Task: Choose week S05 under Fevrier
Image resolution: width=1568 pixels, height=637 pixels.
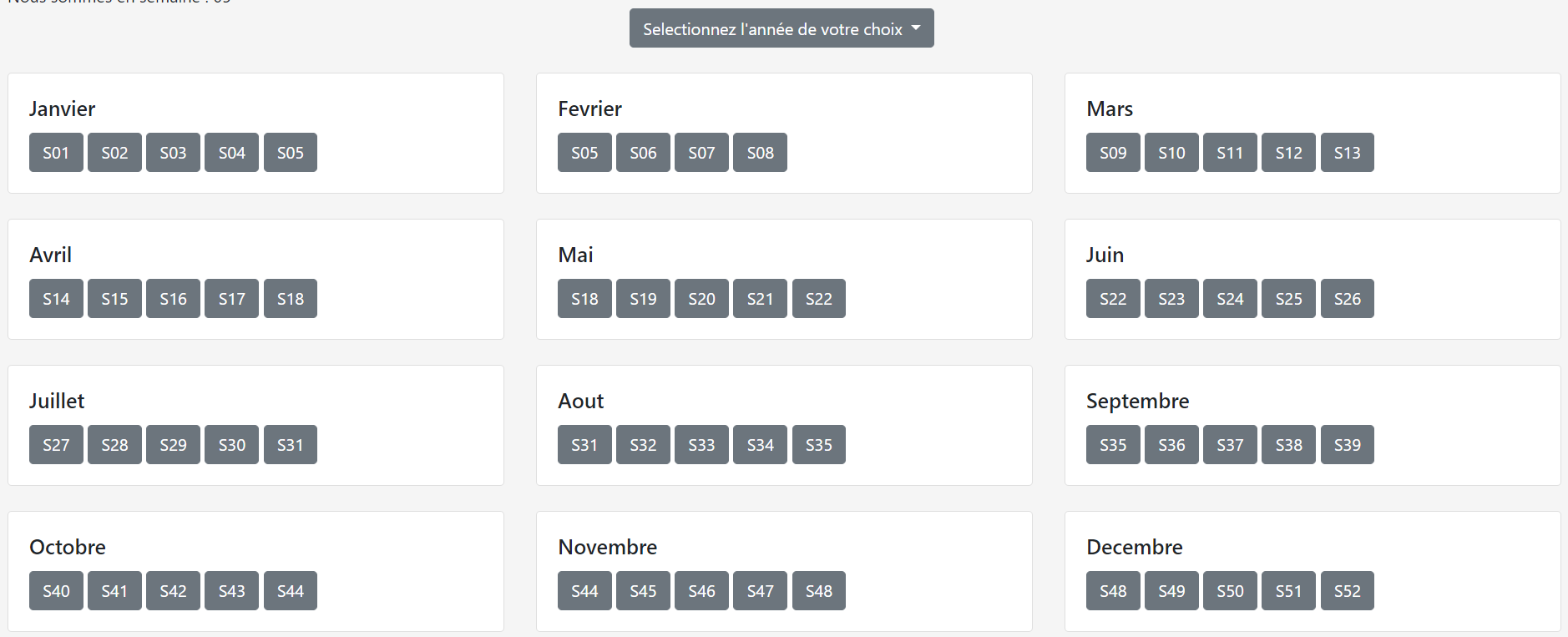Action: [x=584, y=153]
